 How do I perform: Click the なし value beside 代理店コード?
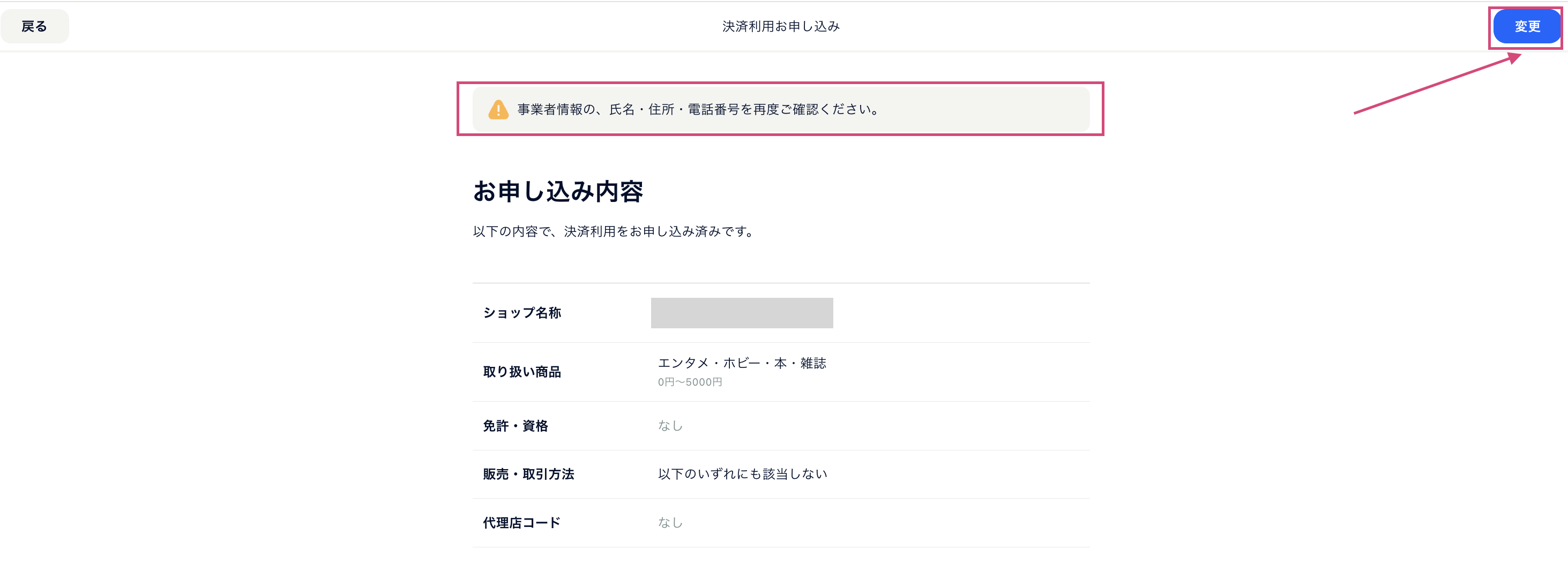tap(670, 523)
